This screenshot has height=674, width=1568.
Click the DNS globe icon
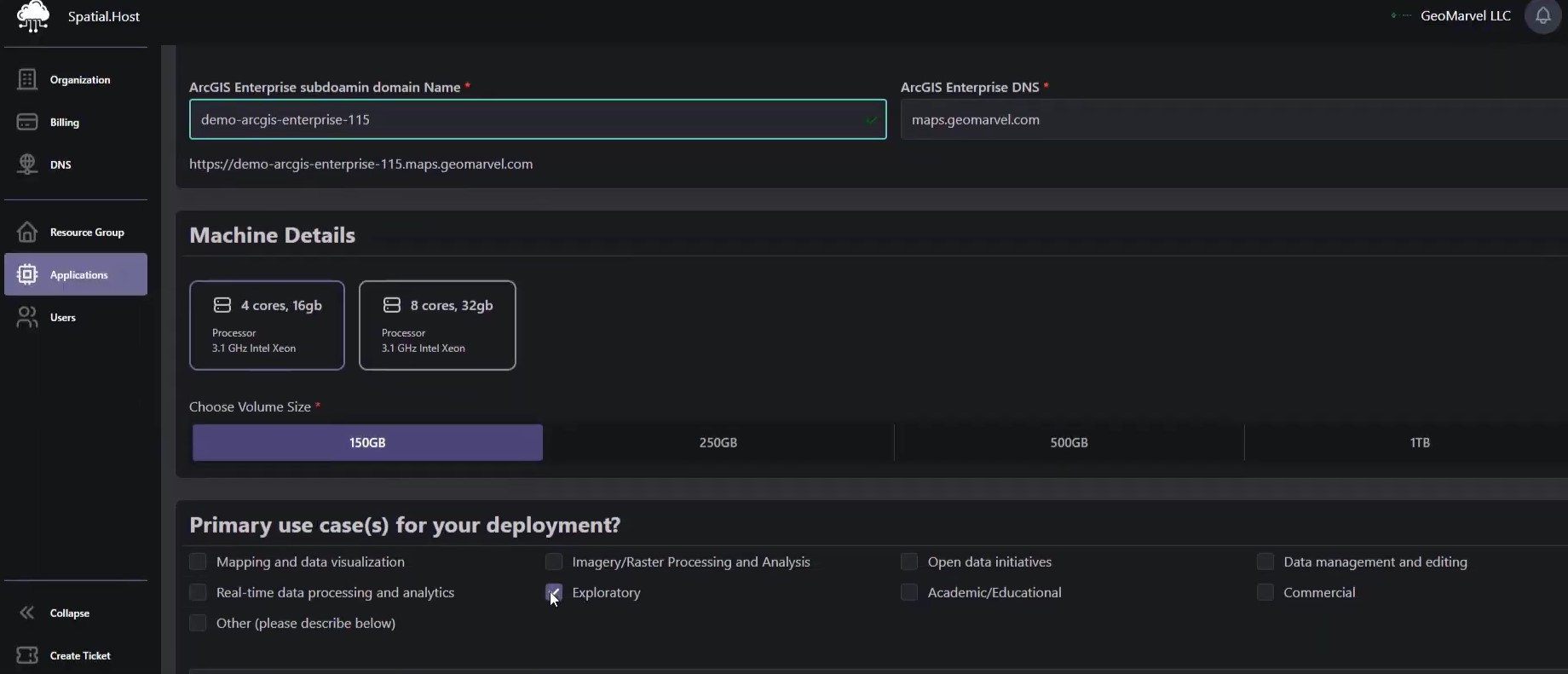click(27, 164)
